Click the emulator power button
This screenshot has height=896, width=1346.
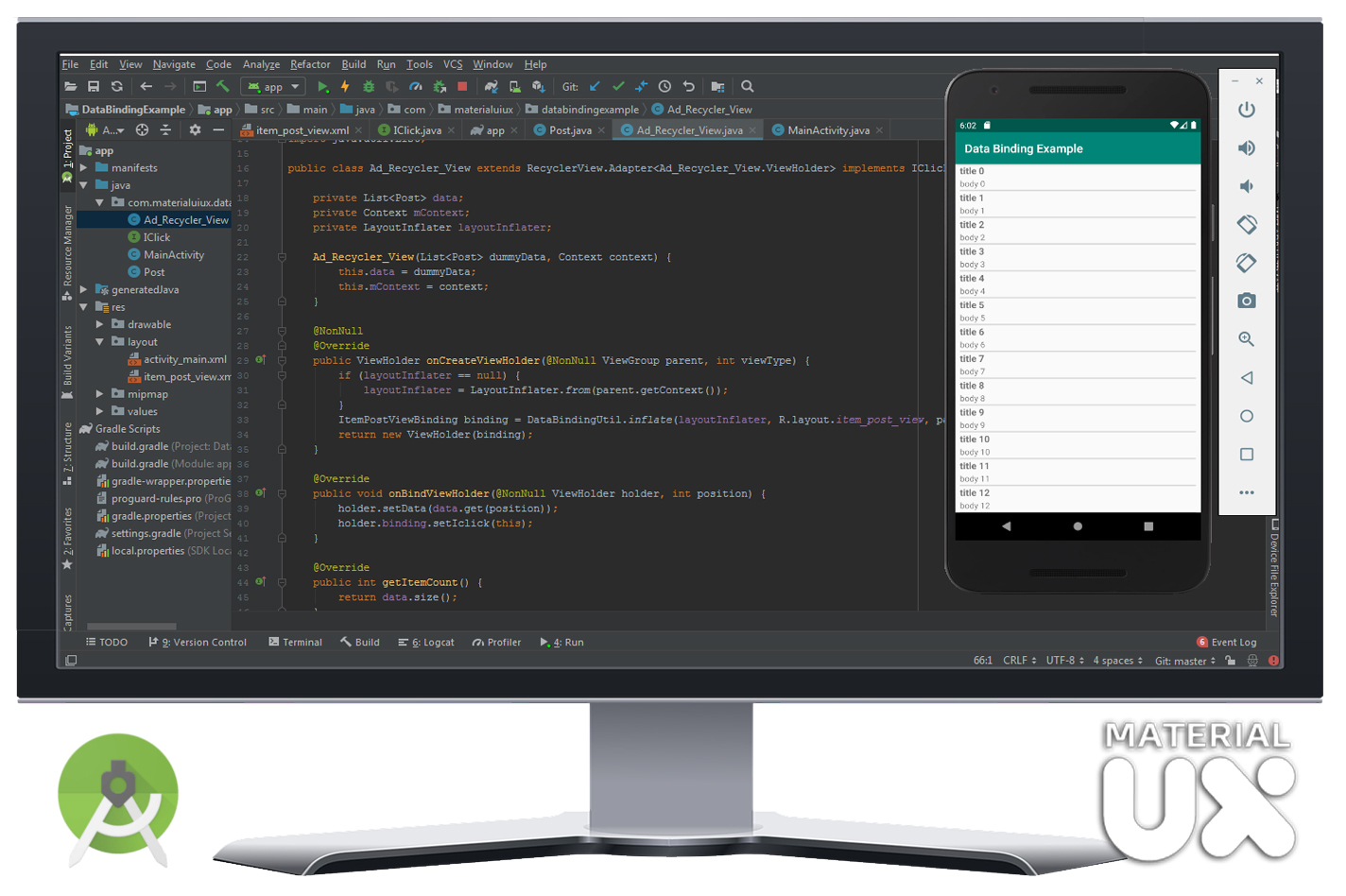[x=1247, y=110]
